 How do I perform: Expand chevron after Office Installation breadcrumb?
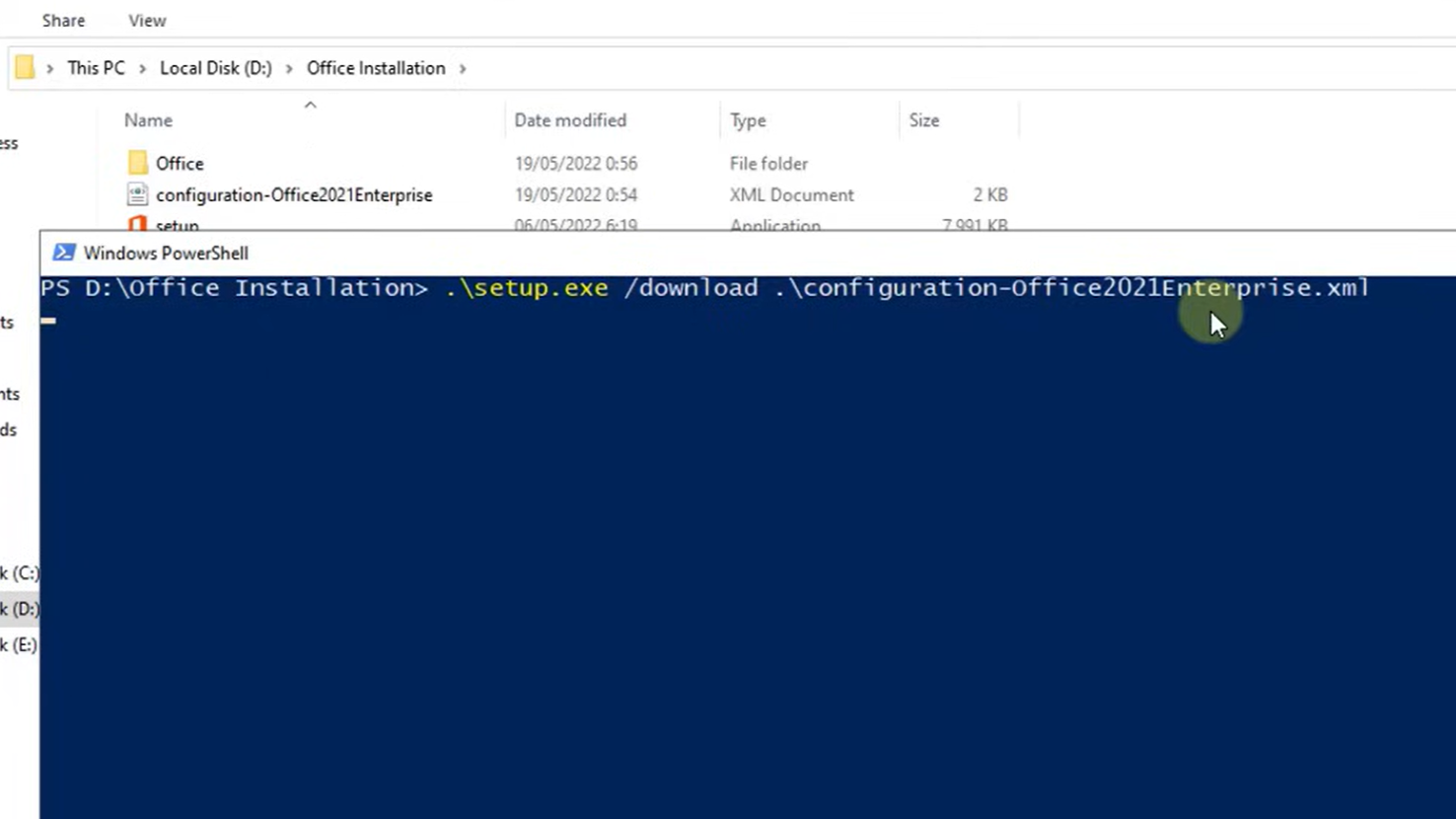coord(462,69)
